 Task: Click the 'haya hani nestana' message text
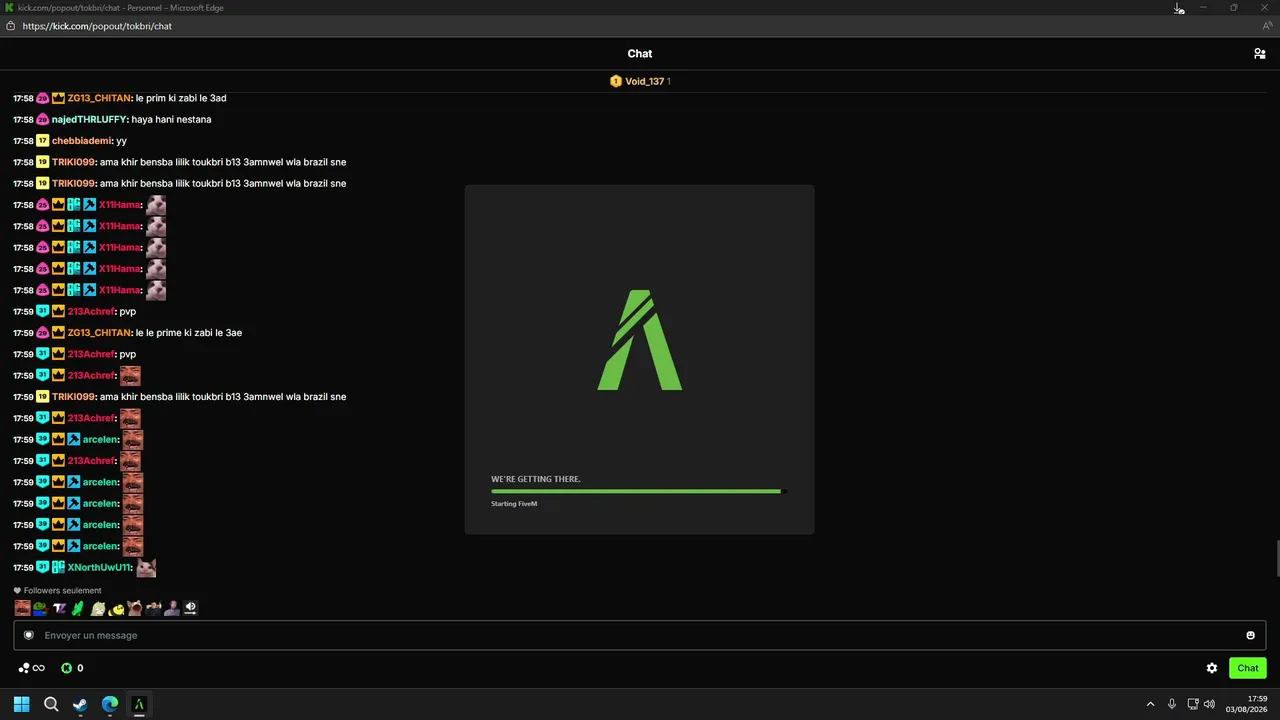pos(171,120)
